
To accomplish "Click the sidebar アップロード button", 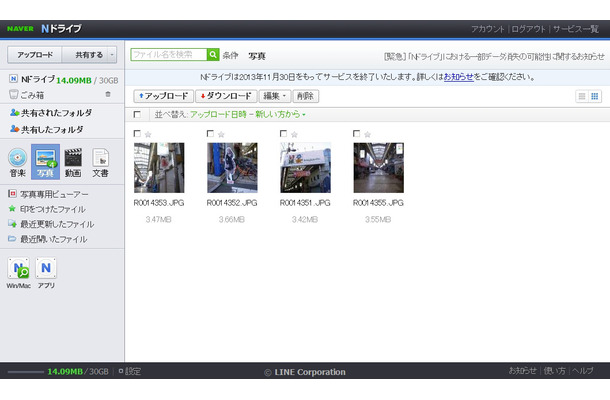I will point(35,55).
